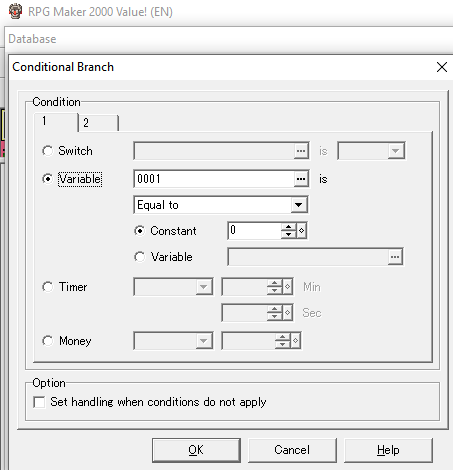Click diamond button beside Constant spinner
The width and height of the screenshot is (453, 470).
click(x=301, y=230)
